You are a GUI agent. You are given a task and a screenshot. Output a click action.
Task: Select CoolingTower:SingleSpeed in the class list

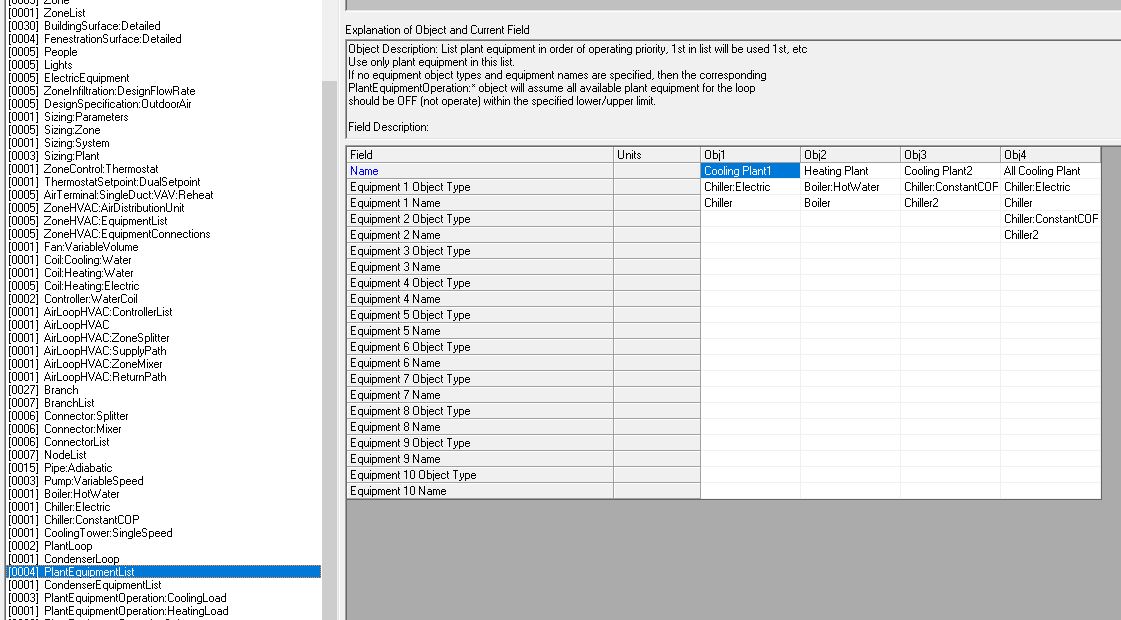click(108, 533)
